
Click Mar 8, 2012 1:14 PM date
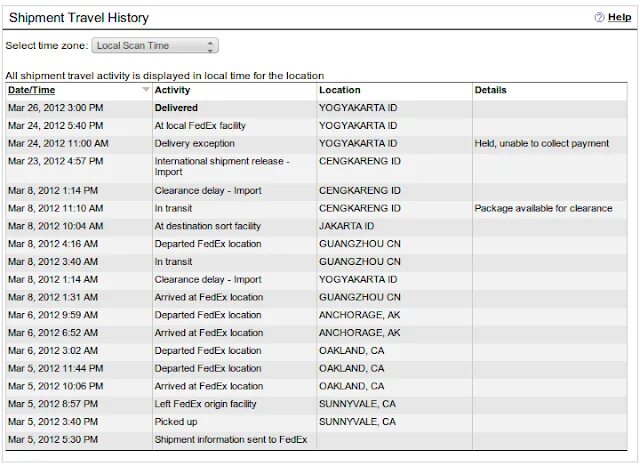point(53,191)
